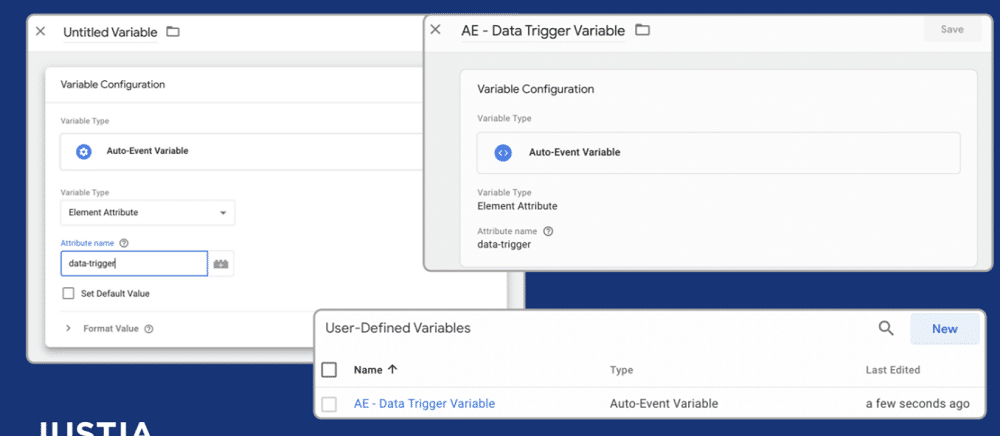Expand the Format Value section
Image resolution: width=1000 pixels, height=436 pixels.
click(x=68, y=329)
